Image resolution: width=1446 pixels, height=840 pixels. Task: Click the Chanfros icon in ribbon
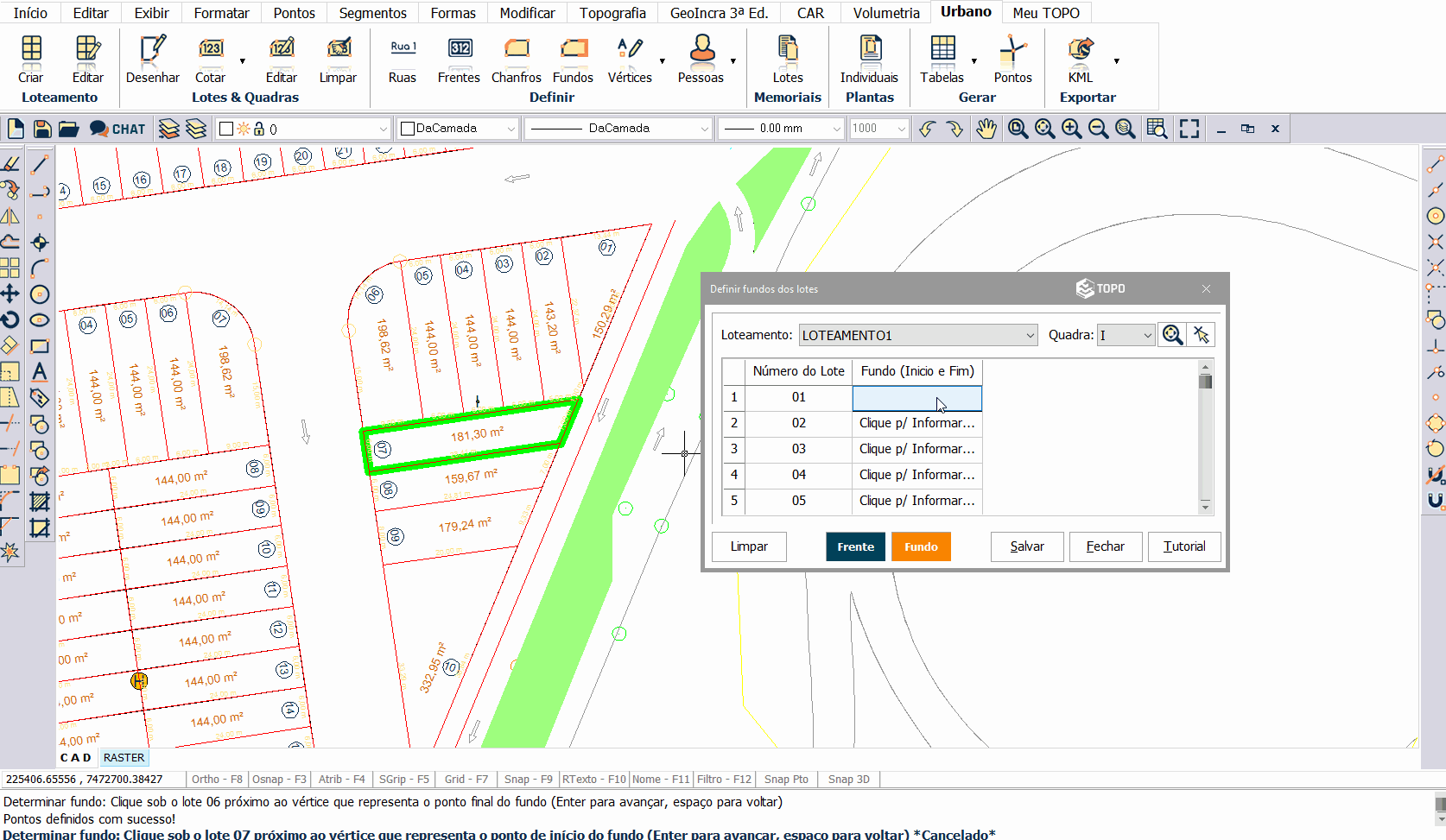pyautogui.click(x=516, y=60)
